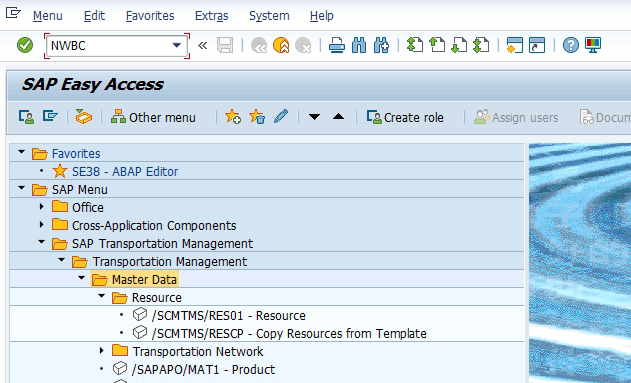Open the Help question mark icon
631x383 pixels.
[571, 45]
